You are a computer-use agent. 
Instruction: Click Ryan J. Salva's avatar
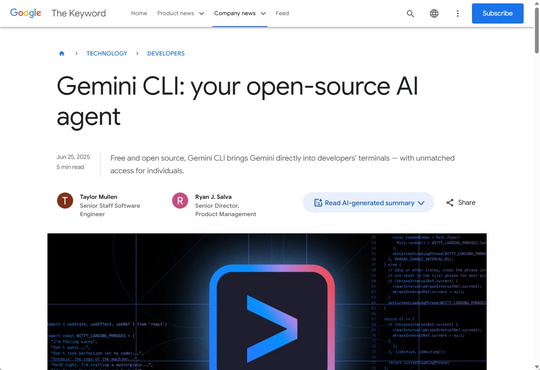tap(180, 201)
